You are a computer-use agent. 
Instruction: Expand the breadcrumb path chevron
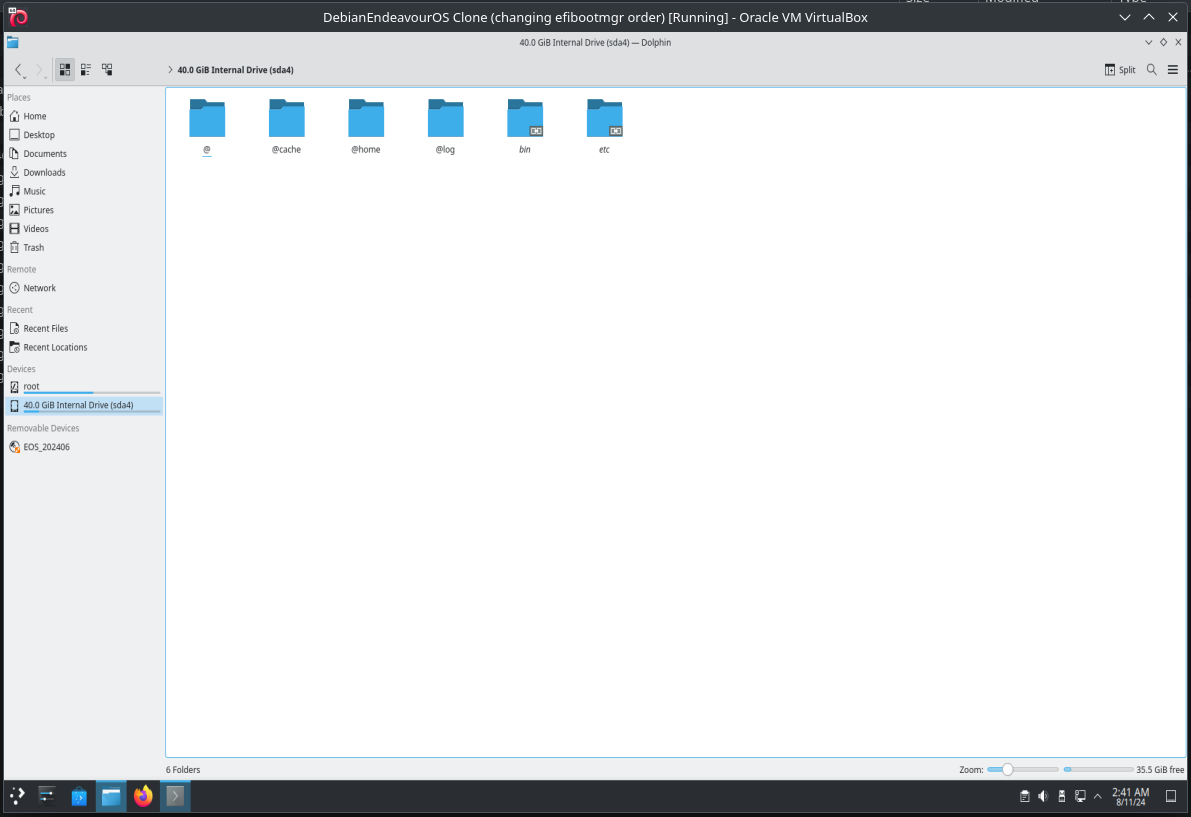click(171, 70)
